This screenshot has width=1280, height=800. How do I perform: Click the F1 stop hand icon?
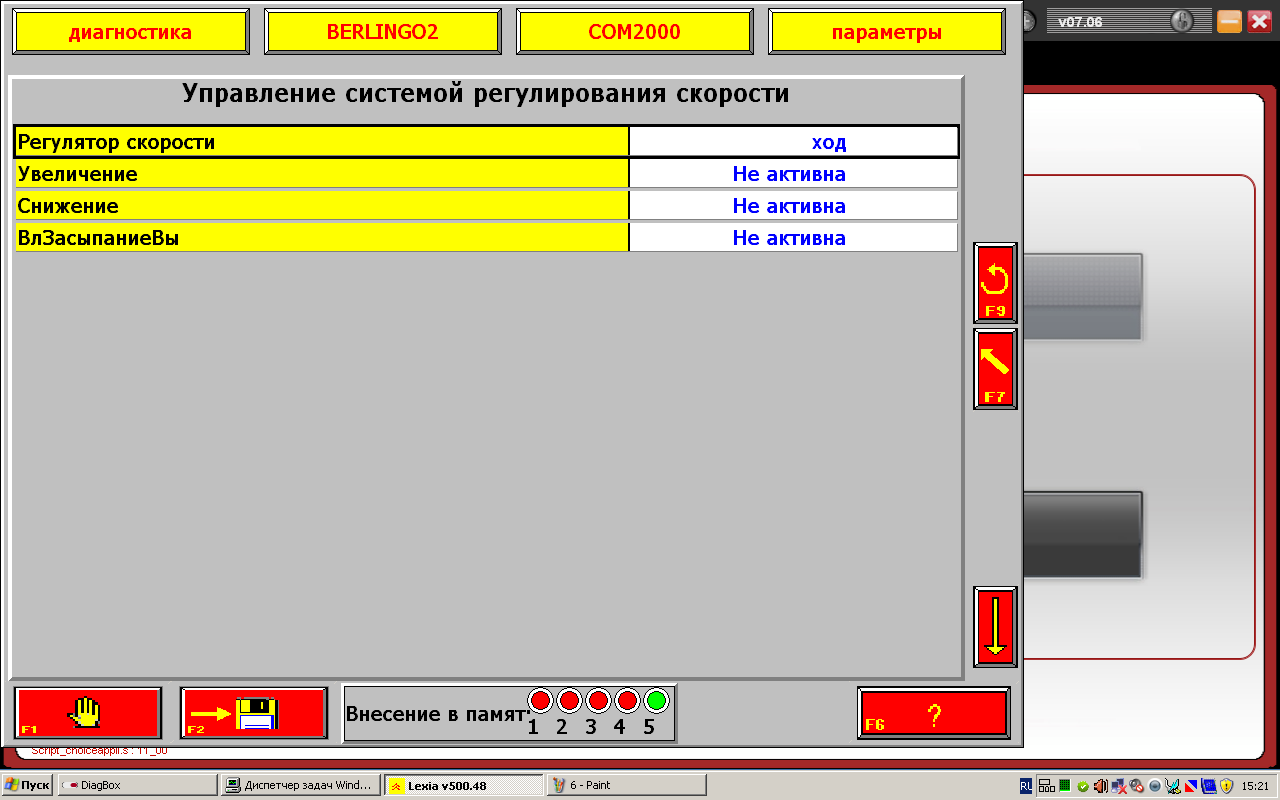coord(88,713)
